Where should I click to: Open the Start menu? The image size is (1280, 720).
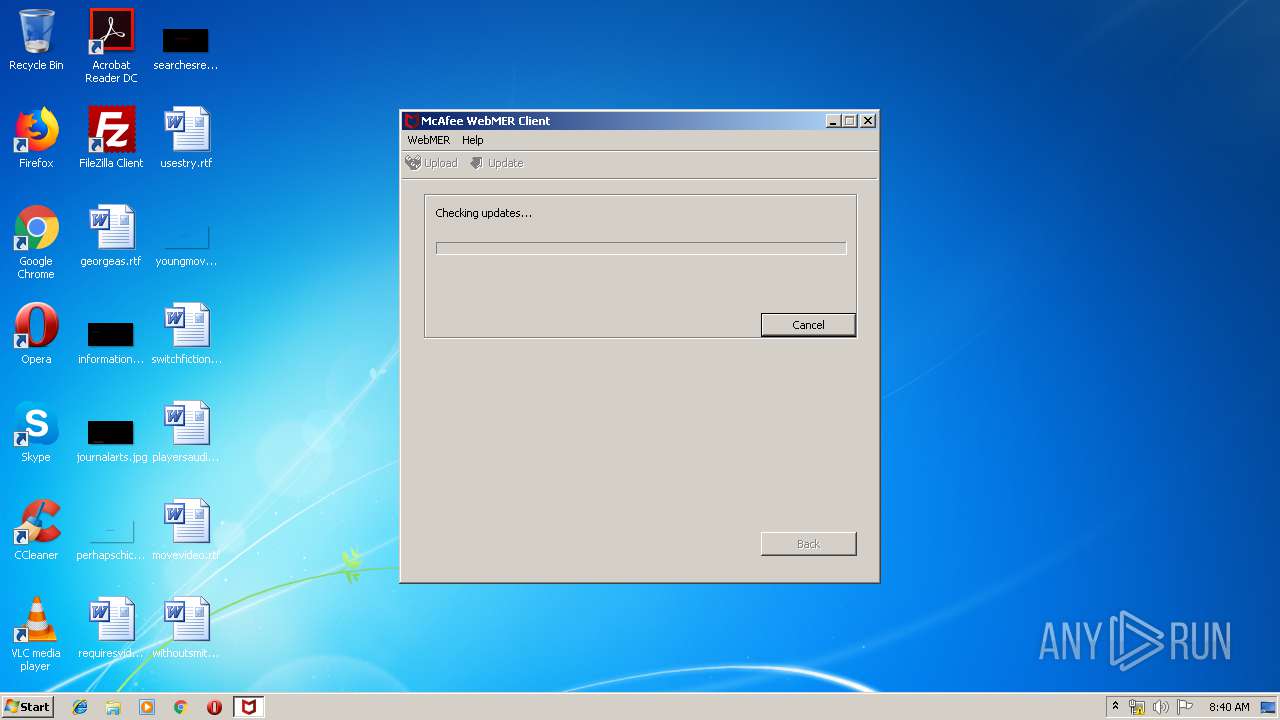point(27,706)
